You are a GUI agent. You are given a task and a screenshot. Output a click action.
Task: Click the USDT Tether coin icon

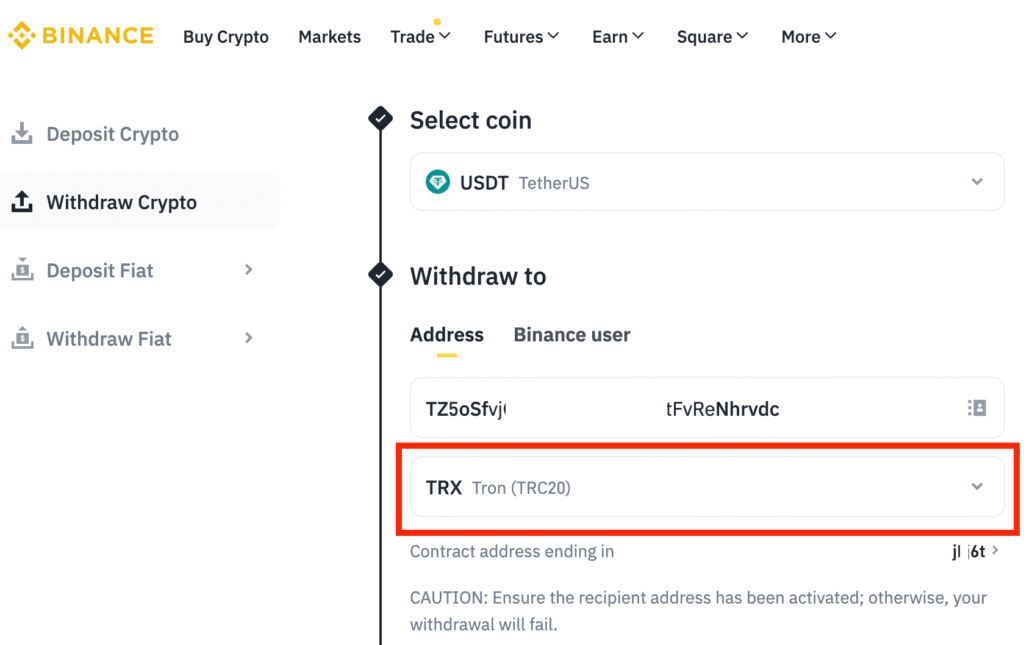[438, 182]
